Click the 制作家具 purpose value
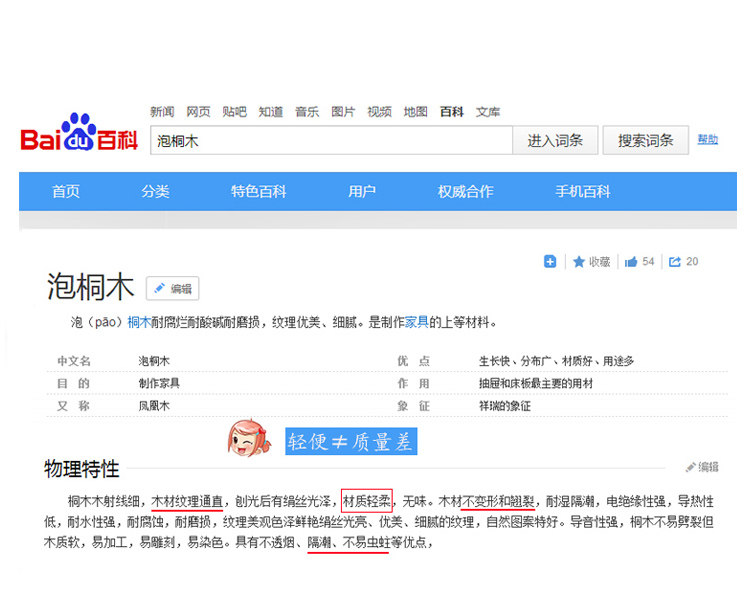 (x=159, y=383)
